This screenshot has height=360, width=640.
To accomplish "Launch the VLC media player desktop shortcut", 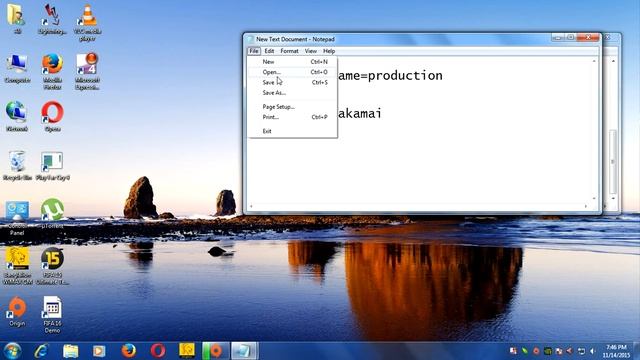I will click(x=87, y=22).
